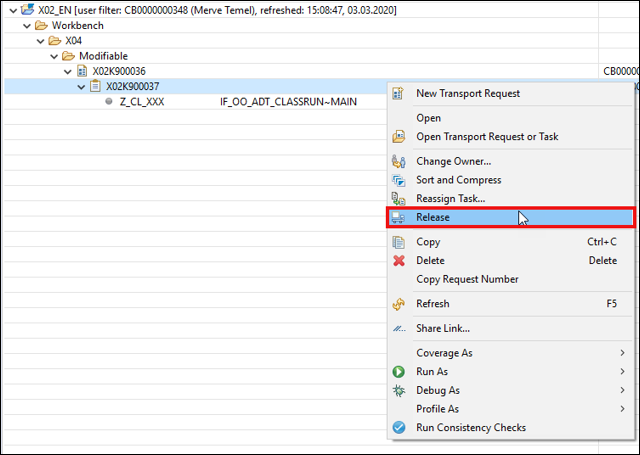The height and width of the screenshot is (455, 640).
Task: Click the Reassign Task icon
Action: pyautogui.click(x=399, y=199)
